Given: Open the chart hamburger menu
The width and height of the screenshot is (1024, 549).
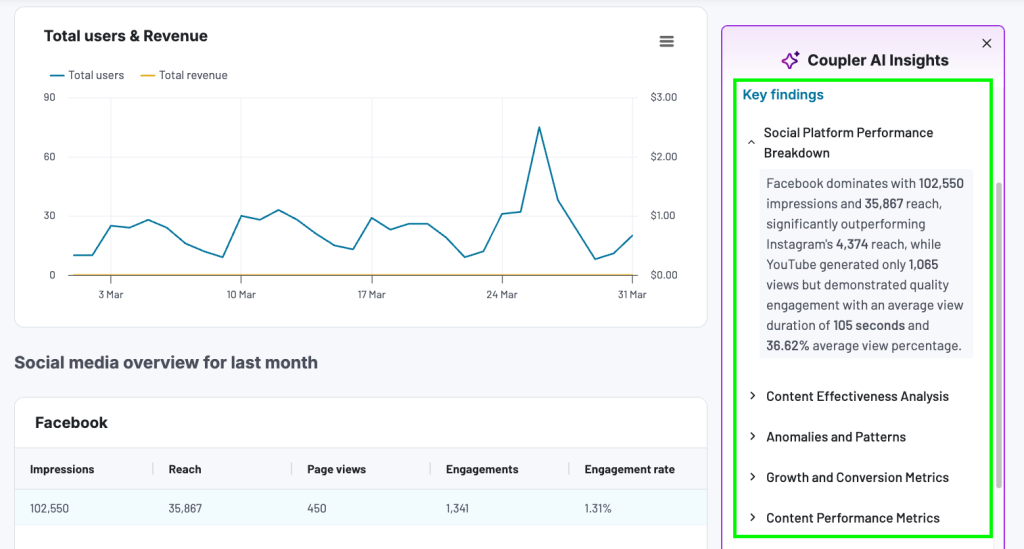Looking at the screenshot, I should pyautogui.click(x=666, y=42).
